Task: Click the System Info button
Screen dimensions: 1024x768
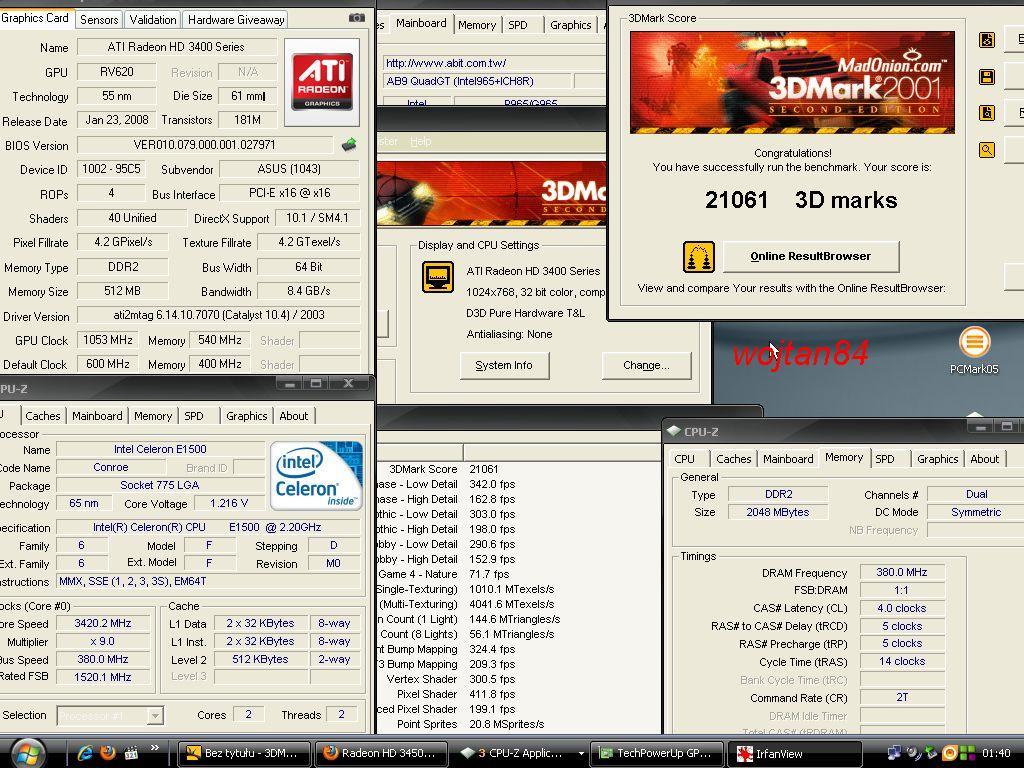Action: 504,366
